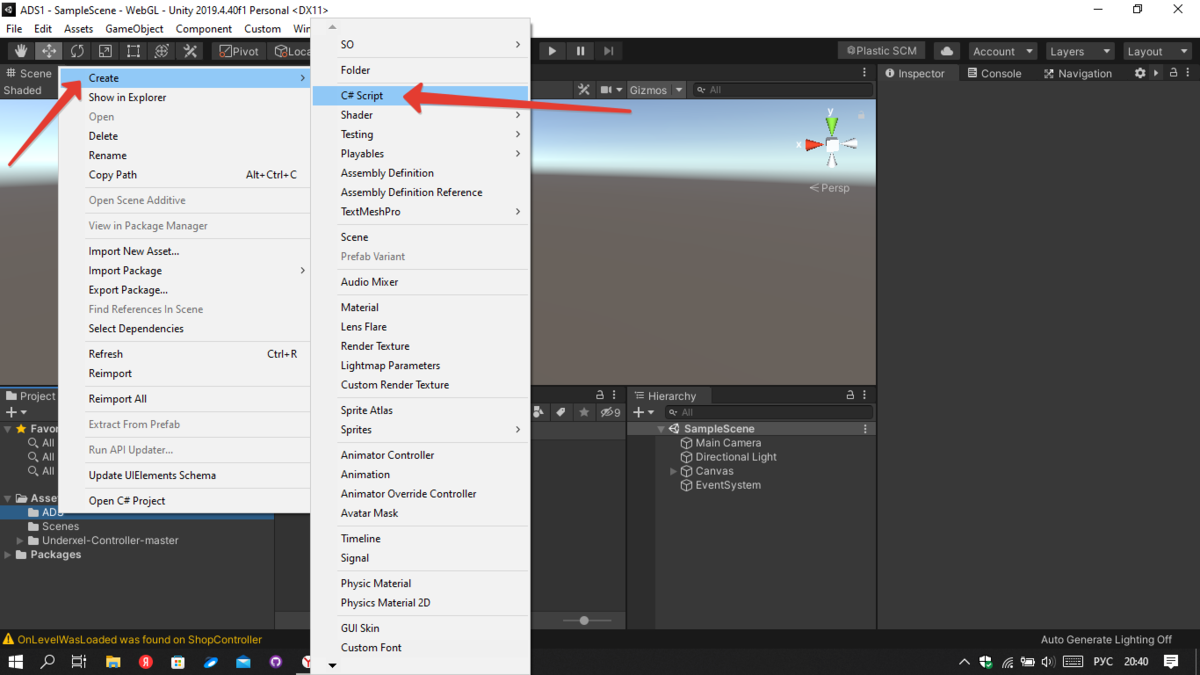This screenshot has height=675, width=1200.
Task: Click the favorites star filter in Project
Action: tap(585, 412)
